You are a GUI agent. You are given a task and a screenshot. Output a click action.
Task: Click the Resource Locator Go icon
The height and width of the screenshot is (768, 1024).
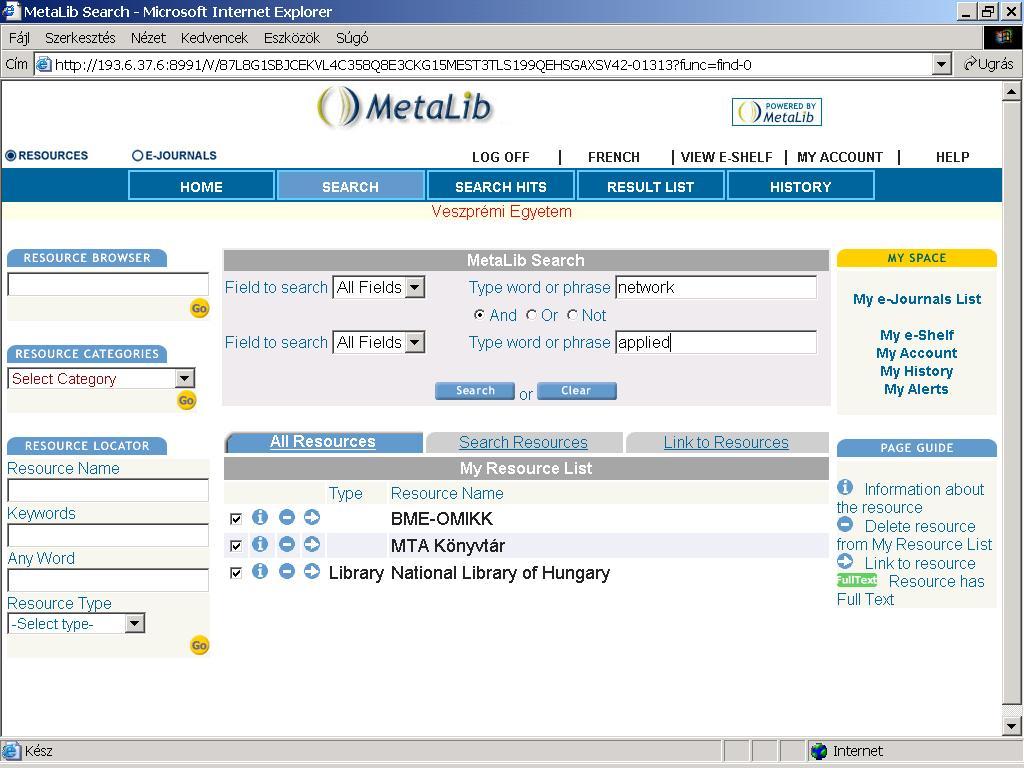click(x=199, y=646)
